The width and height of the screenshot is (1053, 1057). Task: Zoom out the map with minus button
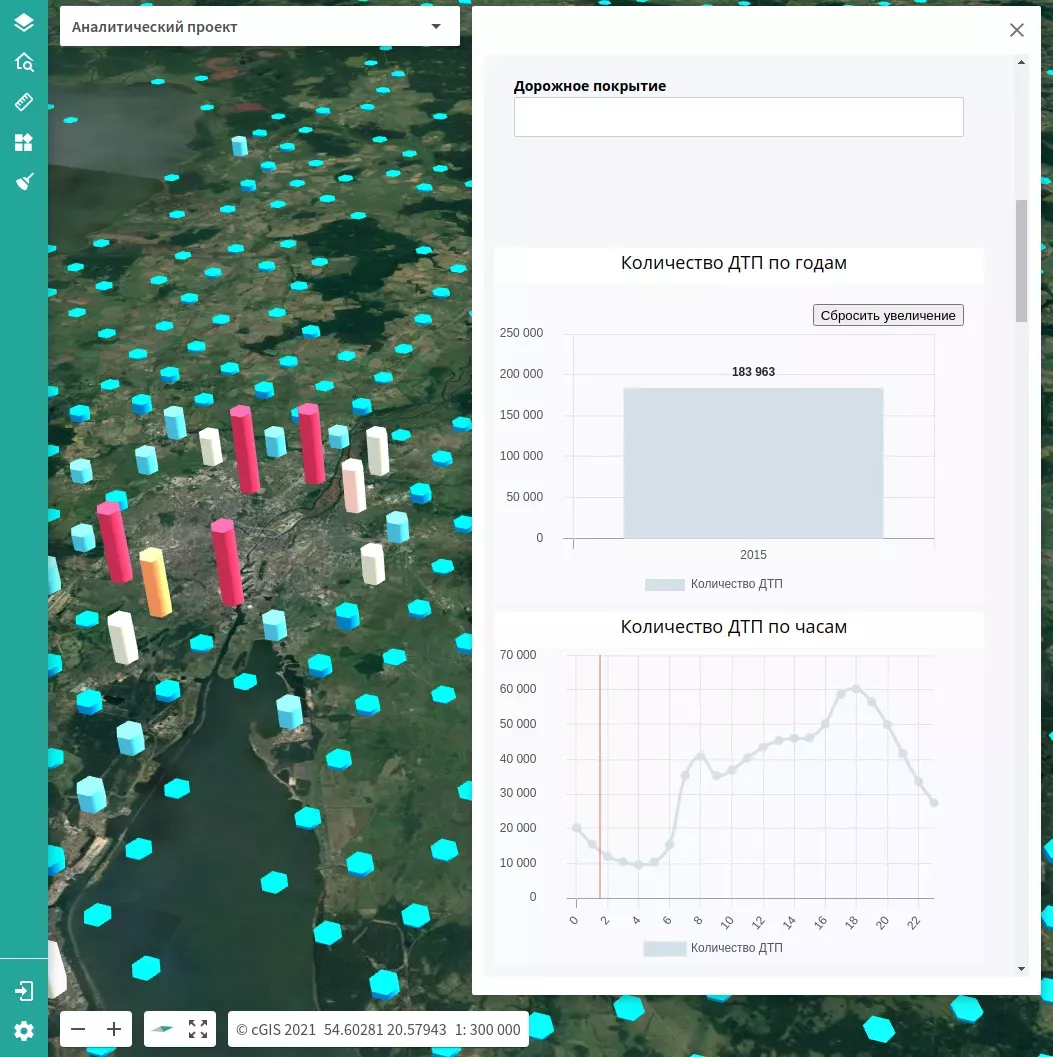point(78,1029)
